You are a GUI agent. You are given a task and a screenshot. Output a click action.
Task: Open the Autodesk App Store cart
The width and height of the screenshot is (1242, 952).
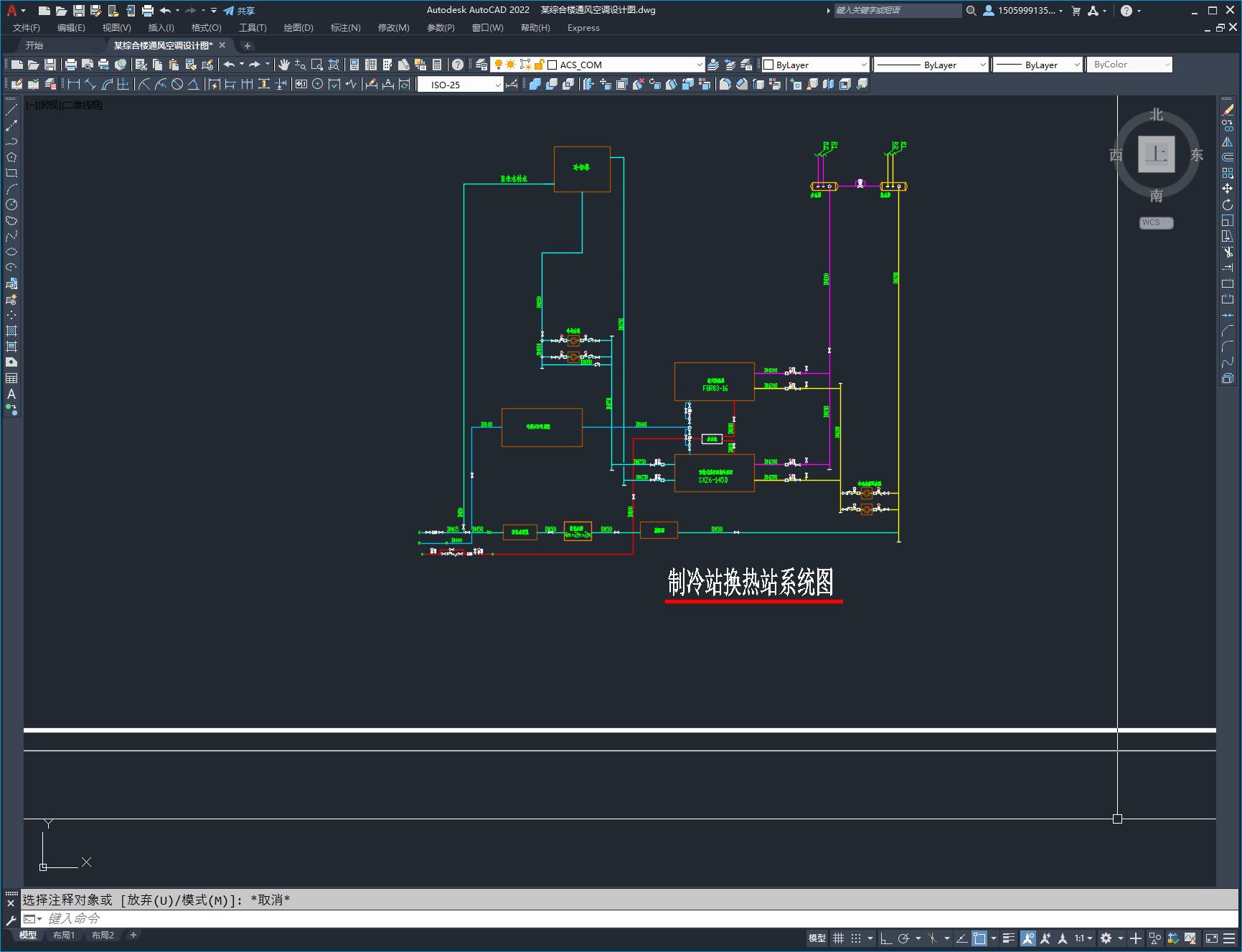pyautogui.click(x=1076, y=11)
